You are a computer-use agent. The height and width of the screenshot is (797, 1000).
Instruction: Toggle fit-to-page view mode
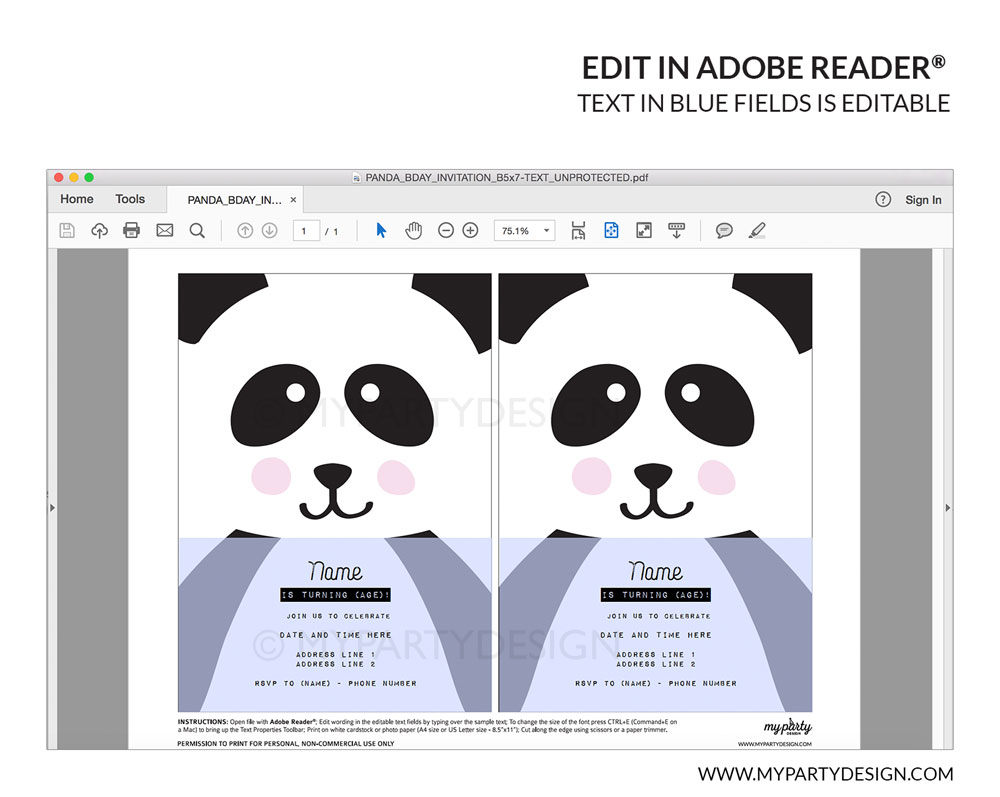click(x=611, y=231)
